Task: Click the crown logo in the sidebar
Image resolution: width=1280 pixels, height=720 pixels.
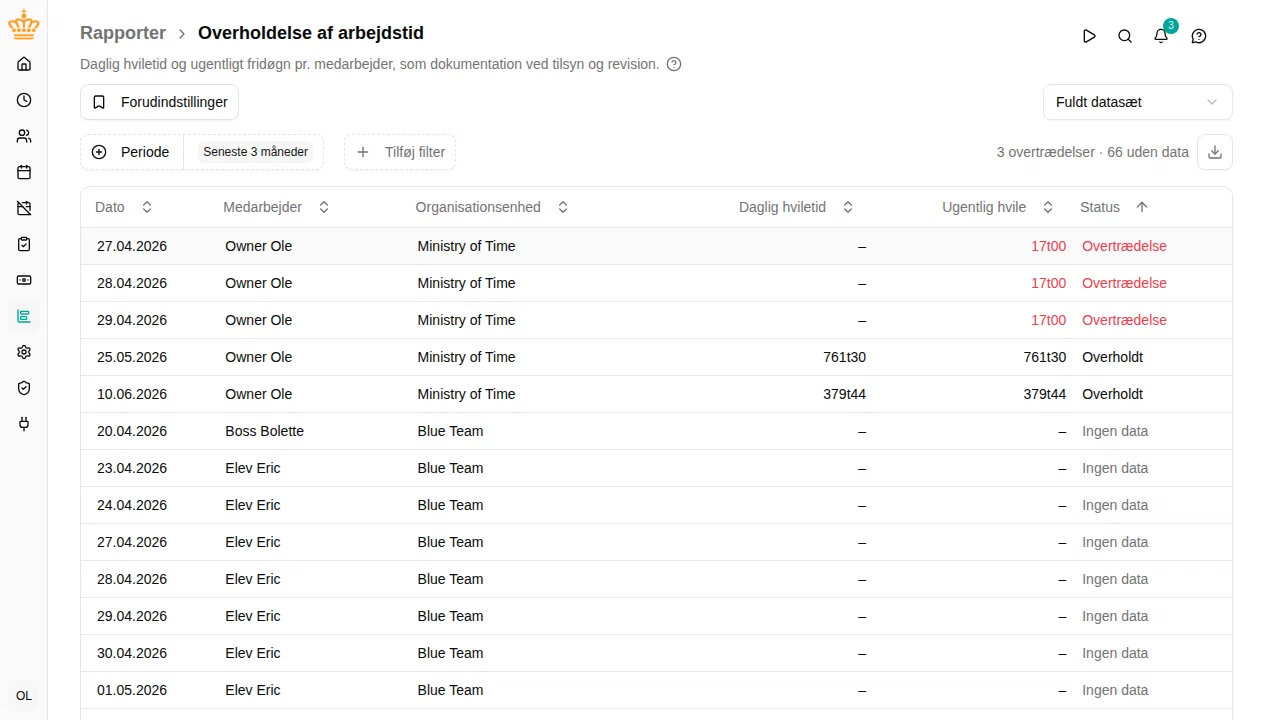Action: point(24,24)
